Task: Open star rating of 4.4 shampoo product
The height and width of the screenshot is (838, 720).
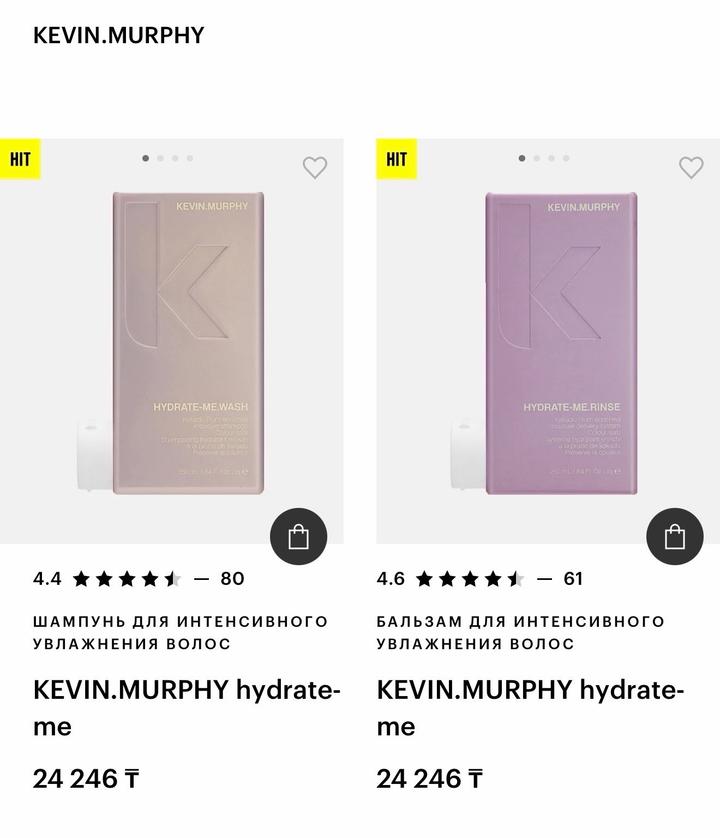Action: coord(127,579)
